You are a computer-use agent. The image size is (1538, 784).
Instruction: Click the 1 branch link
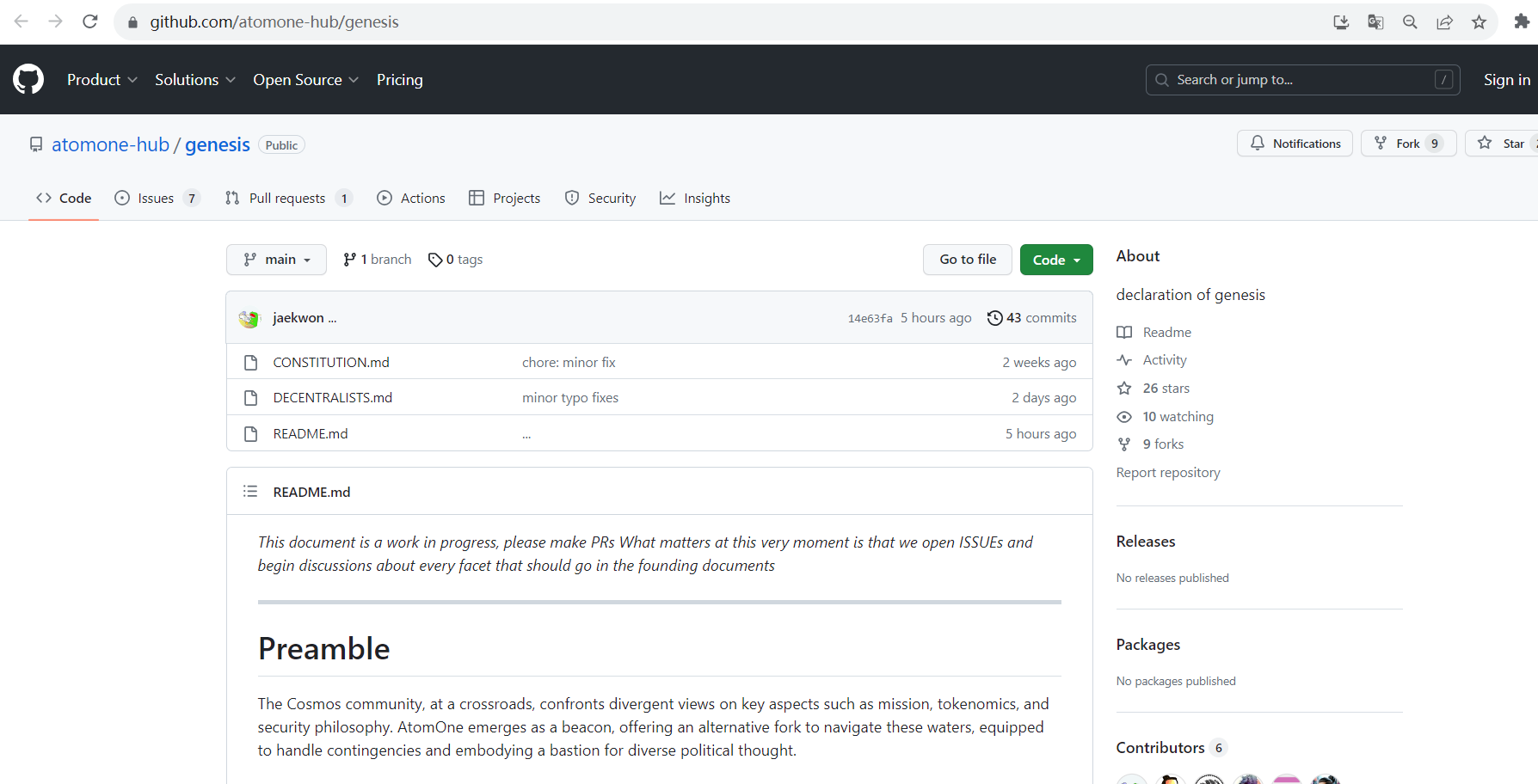click(x=377, y=260)
